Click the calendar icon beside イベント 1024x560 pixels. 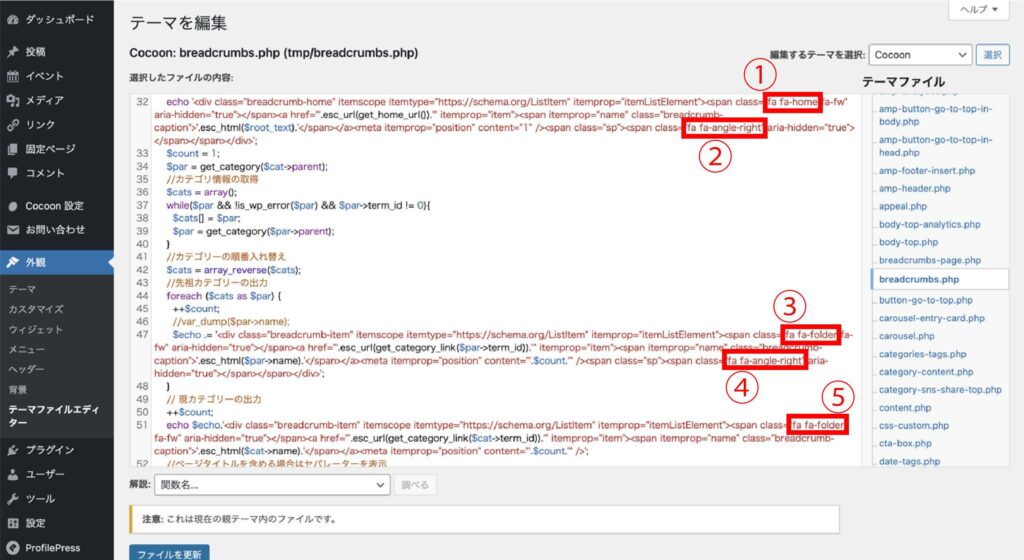pyautogui.click(x=12, y=76)
